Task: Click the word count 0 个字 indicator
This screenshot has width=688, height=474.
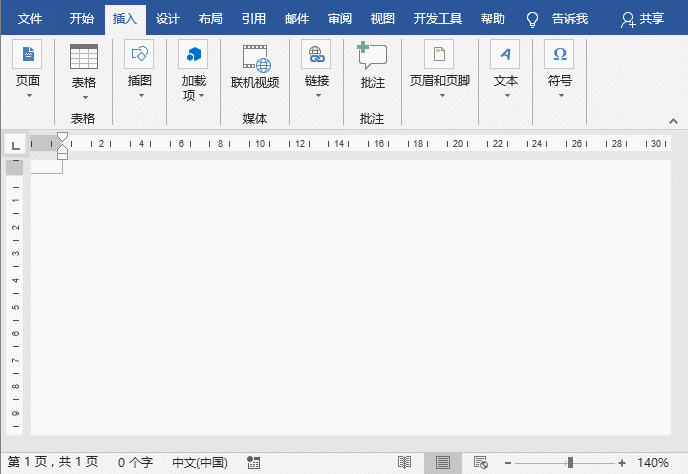Action: tap(135, 463)
